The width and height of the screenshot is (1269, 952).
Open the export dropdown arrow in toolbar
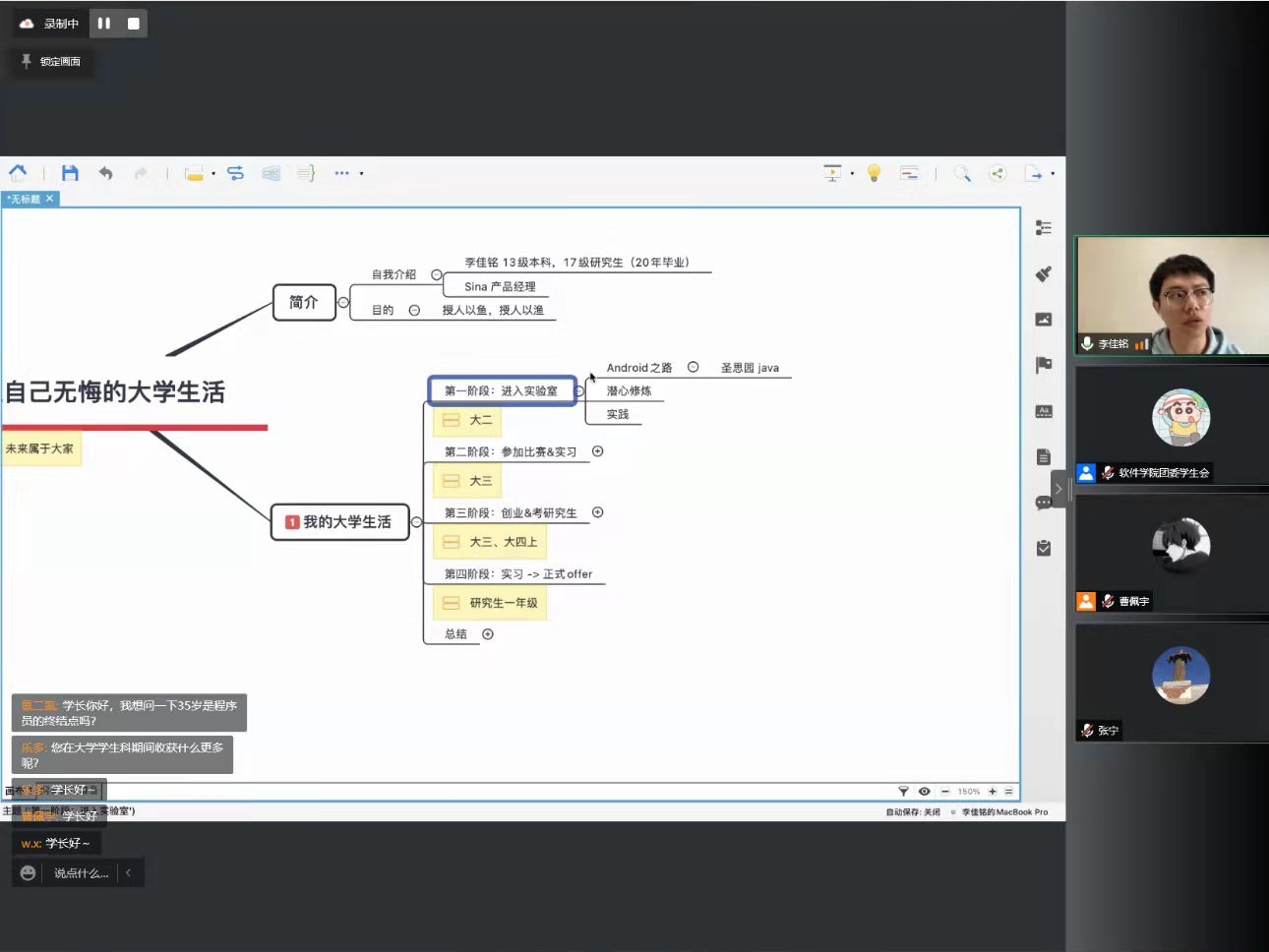coord(1053,173)
